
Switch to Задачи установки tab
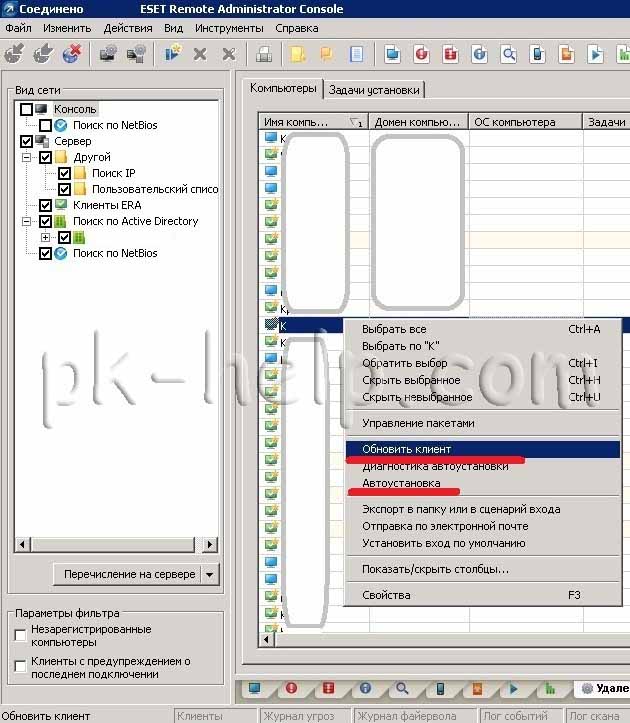click(374, 90)
